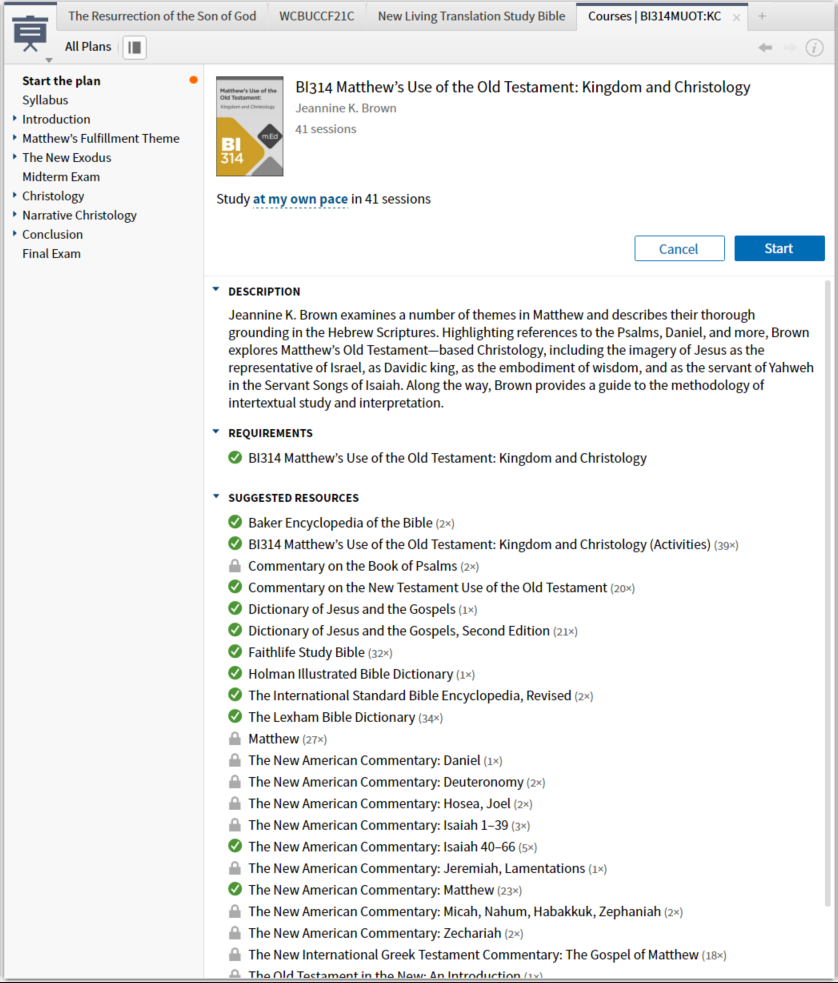Screen dimensions: 838x983
Task: Switch to New Living Translation Study Bible tab
Action: (471, 16)
